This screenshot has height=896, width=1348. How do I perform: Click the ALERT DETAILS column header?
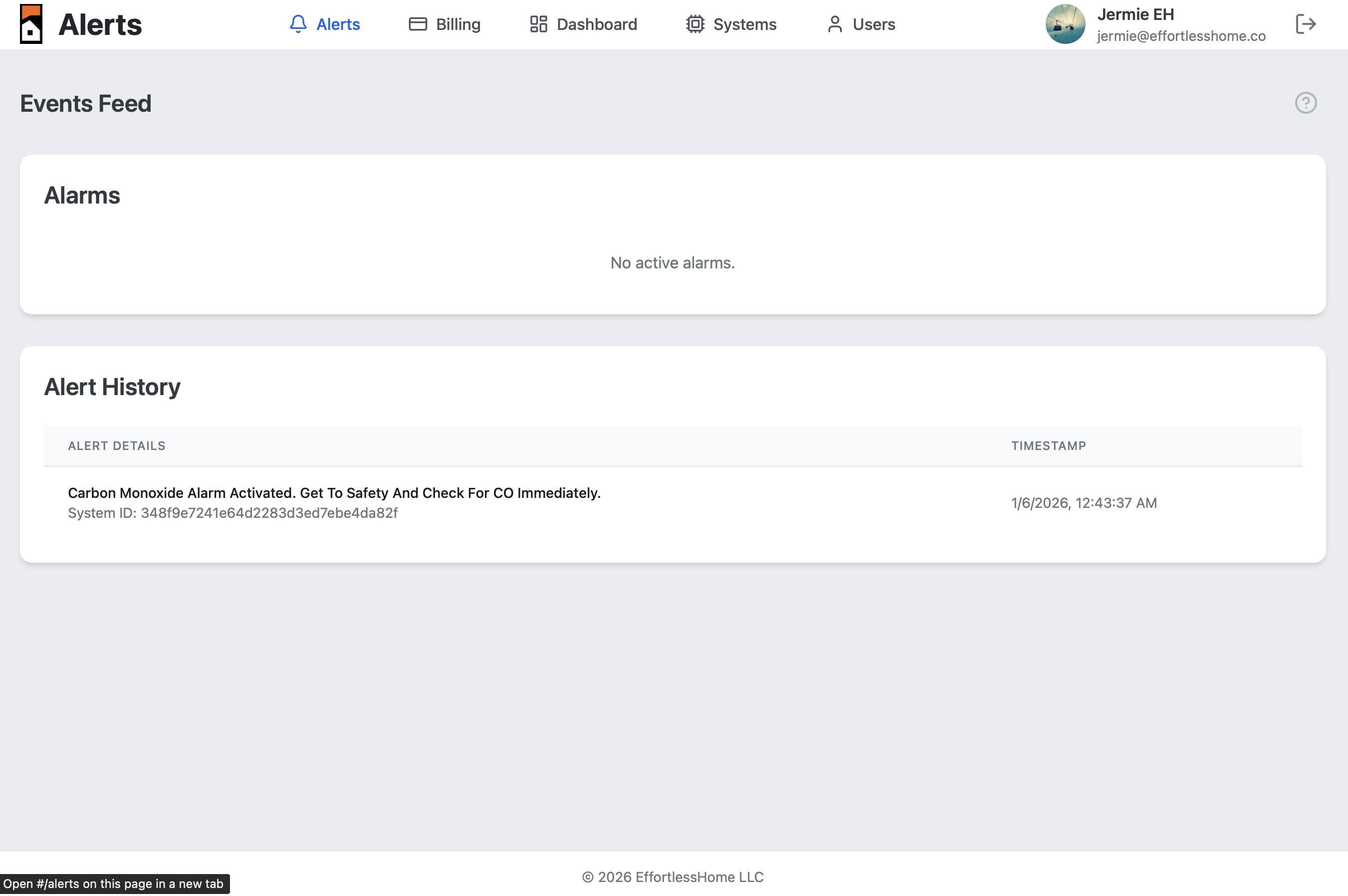pyautogui.click(x=117, y=446)
